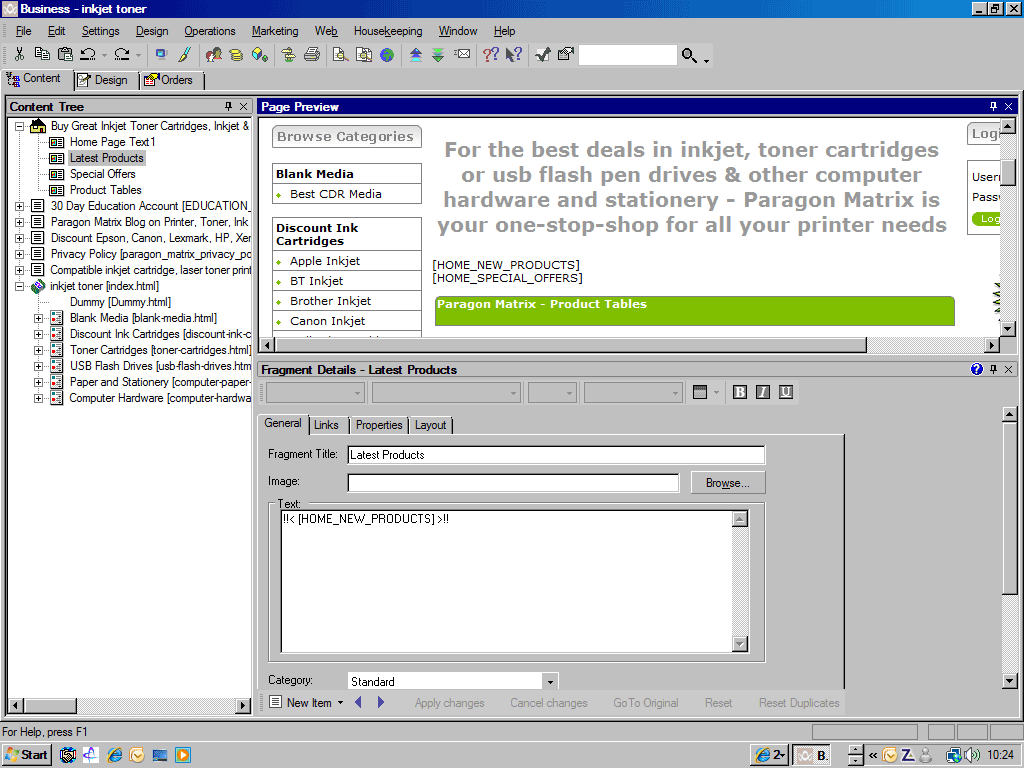The width and height of the screenshot is (1024, 768).
Task: Toggle Bold text formatting
Action: point(740,392)
